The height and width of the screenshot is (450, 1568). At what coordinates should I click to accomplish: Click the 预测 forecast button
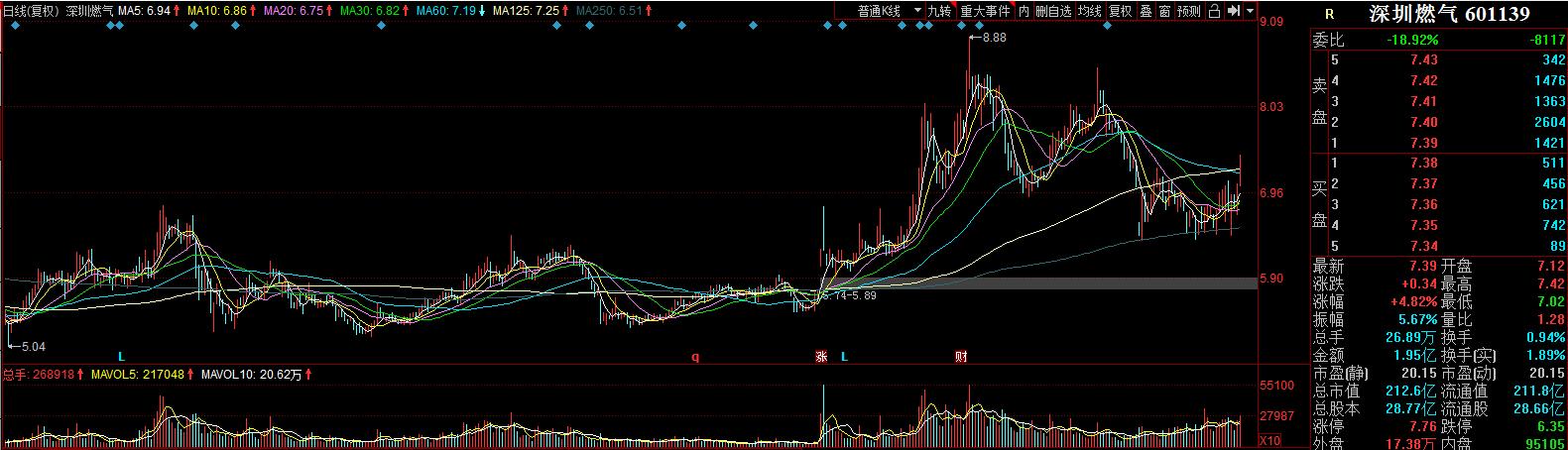1188,11
